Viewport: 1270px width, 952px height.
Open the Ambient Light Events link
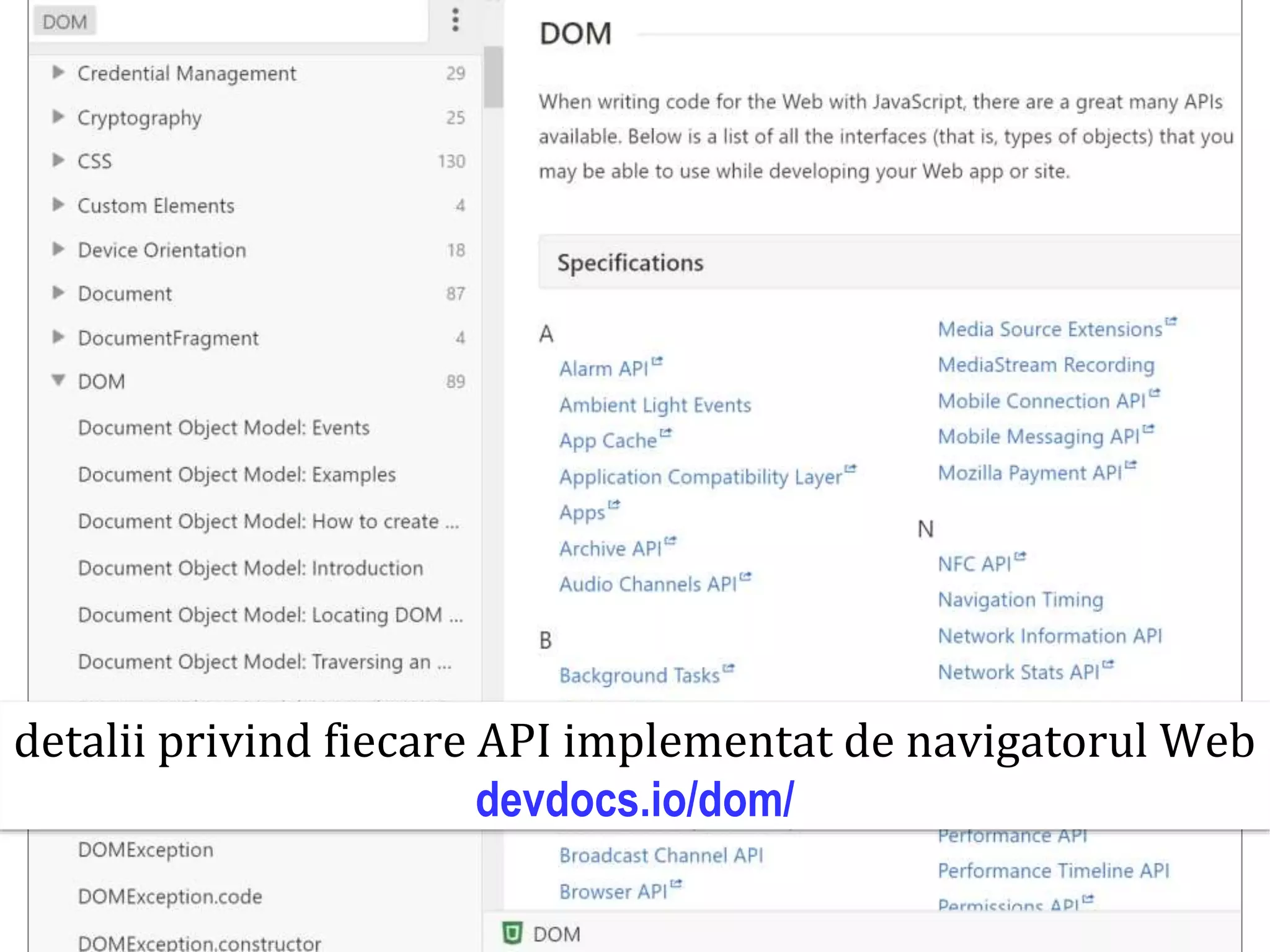pyautogui.click(x=655, y=405)
